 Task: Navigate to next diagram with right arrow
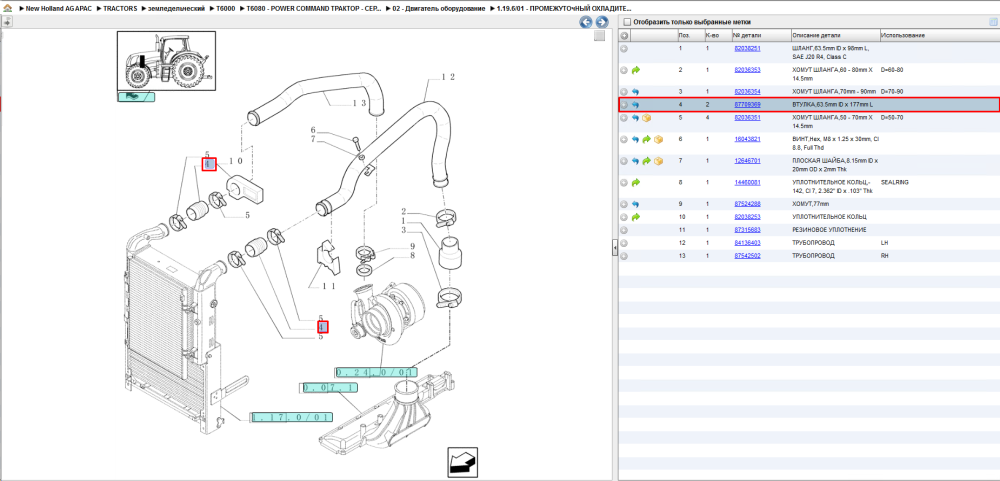(601, 22)
